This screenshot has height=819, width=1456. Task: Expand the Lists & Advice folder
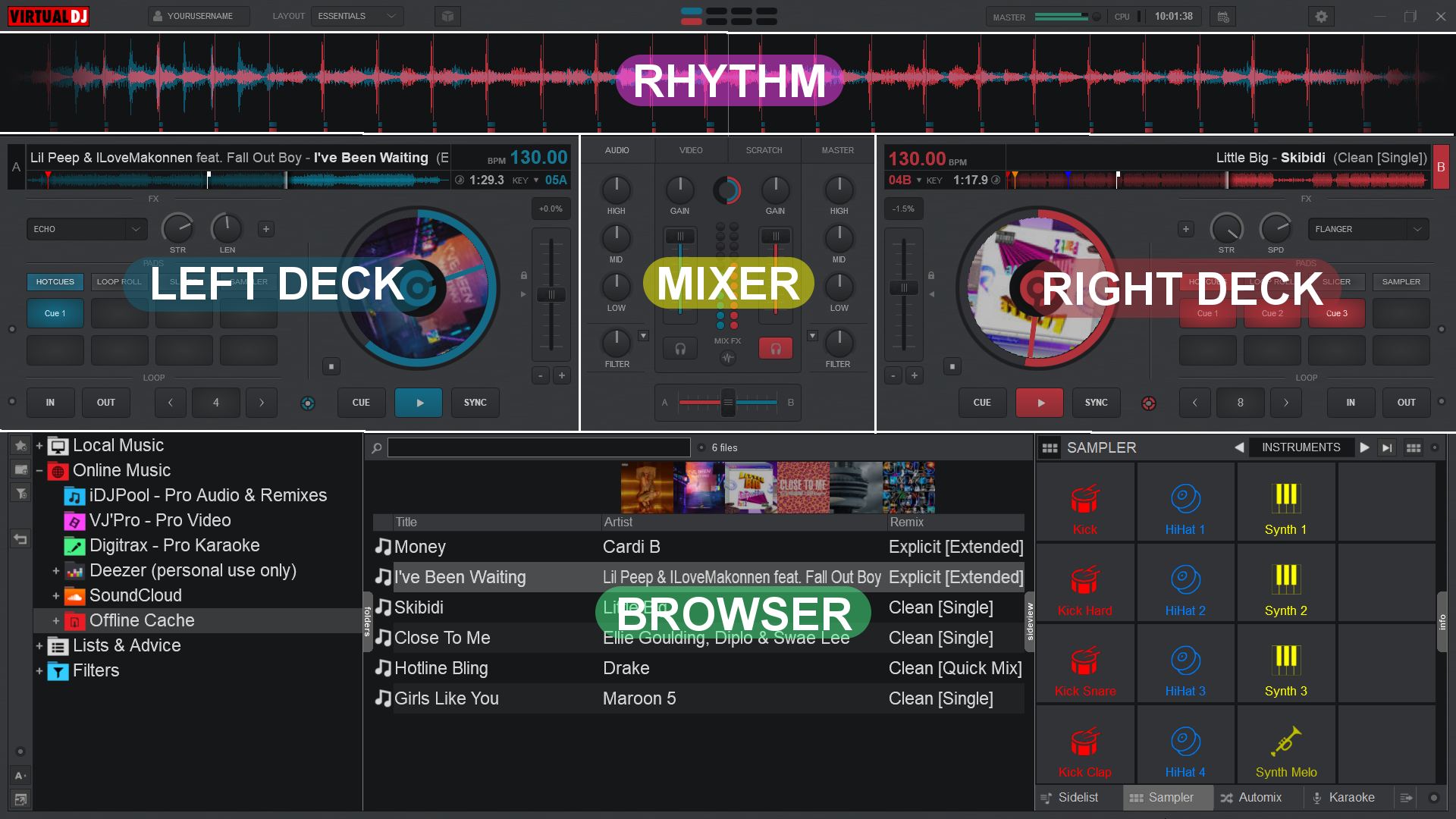point(39,646)
